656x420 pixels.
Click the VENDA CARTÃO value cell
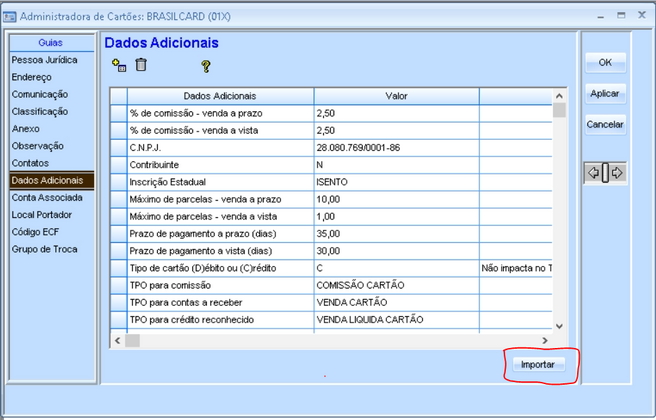click(x=396, y=302)
